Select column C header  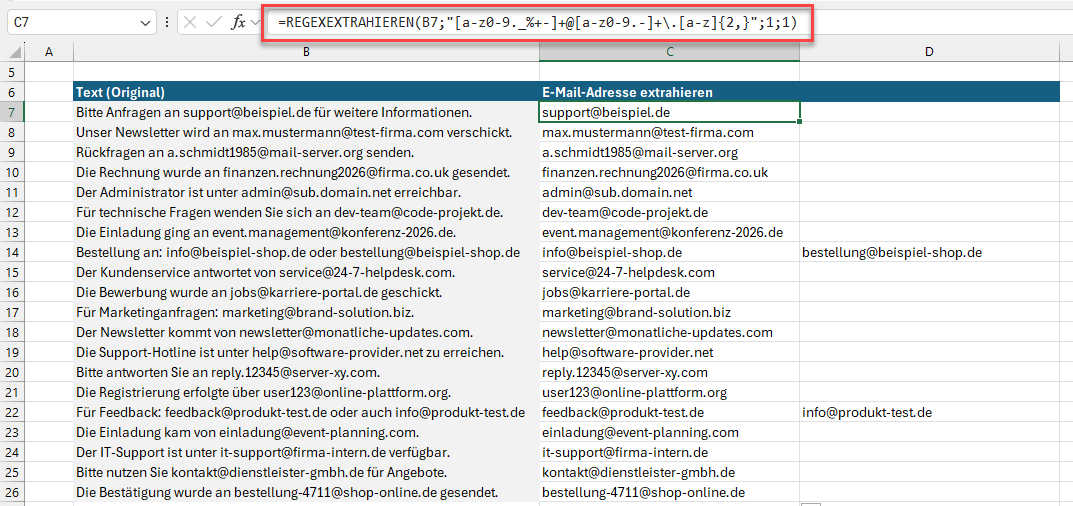[669, 51]
